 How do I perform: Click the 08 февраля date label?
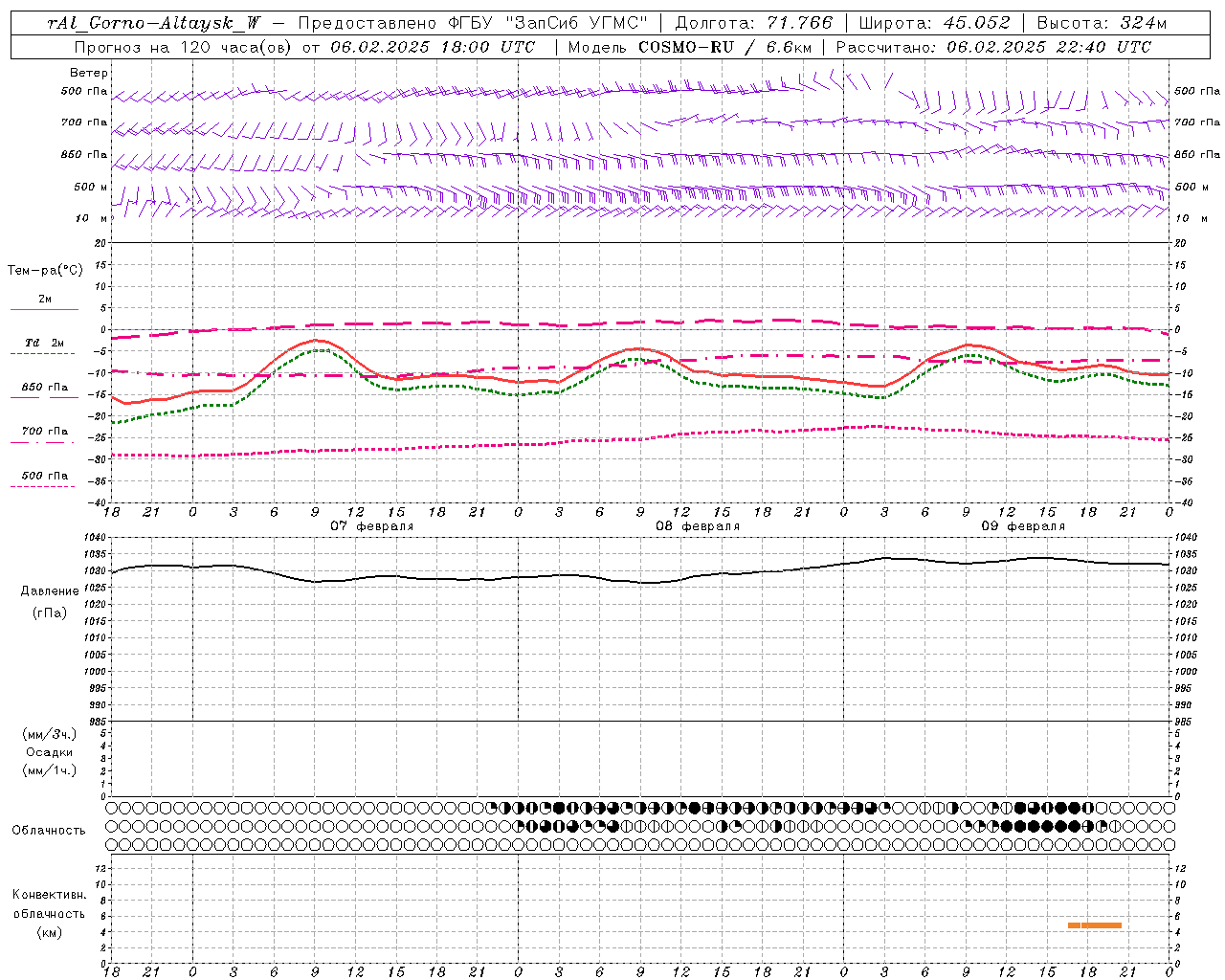point(697,526)
